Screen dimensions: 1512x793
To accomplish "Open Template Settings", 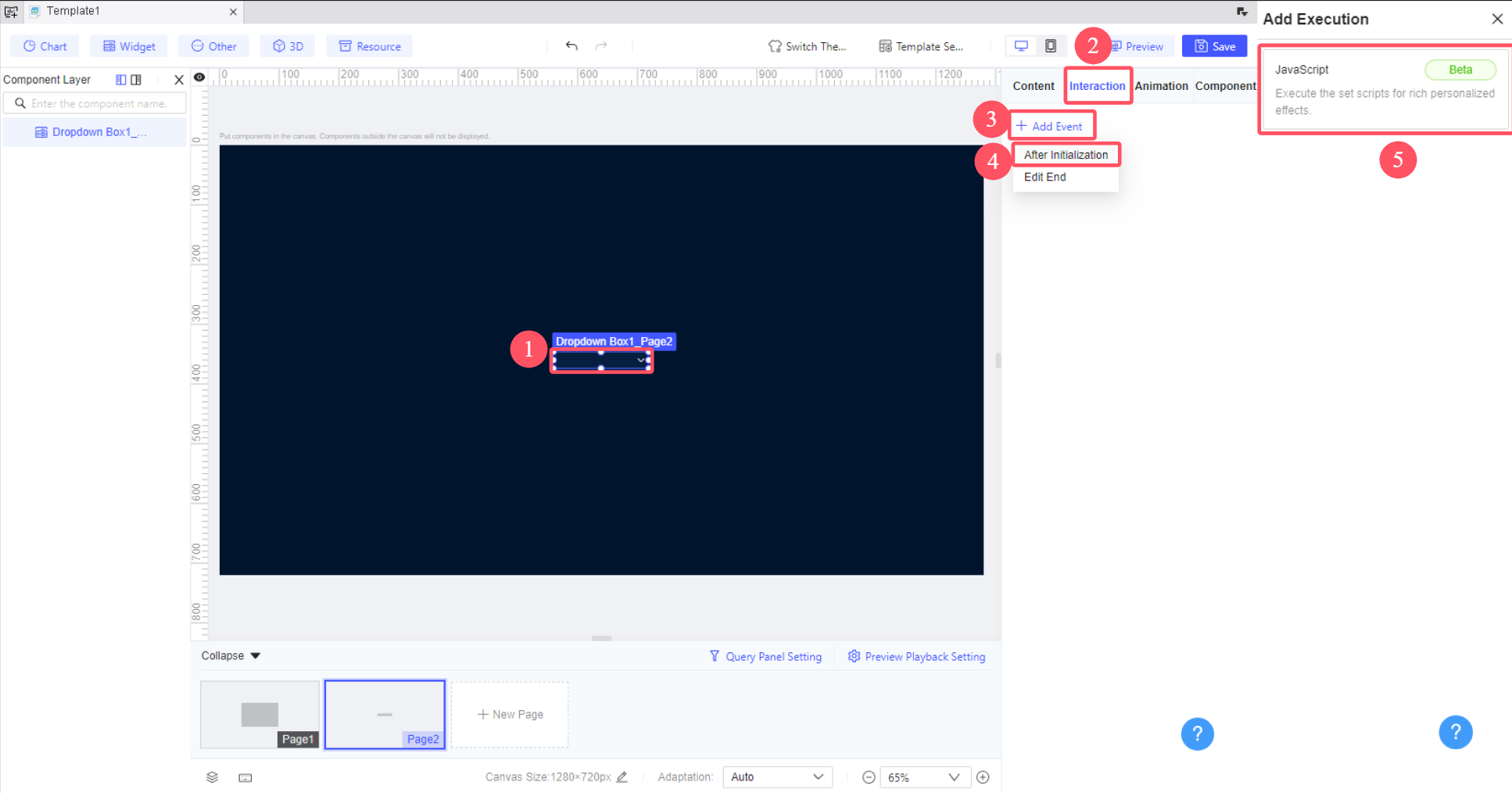I will [x=921, y=46].
